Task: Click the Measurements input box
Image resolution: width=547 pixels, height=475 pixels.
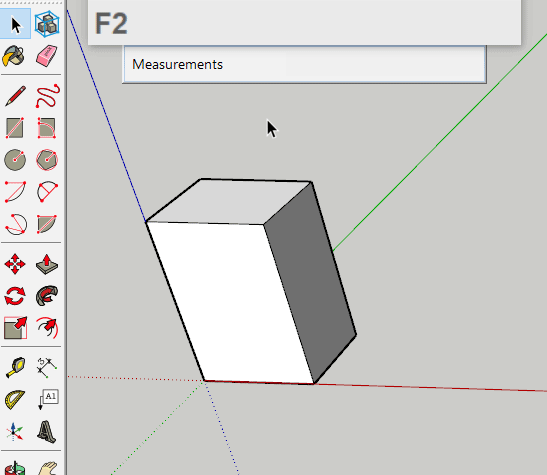Action: [305, 65]
